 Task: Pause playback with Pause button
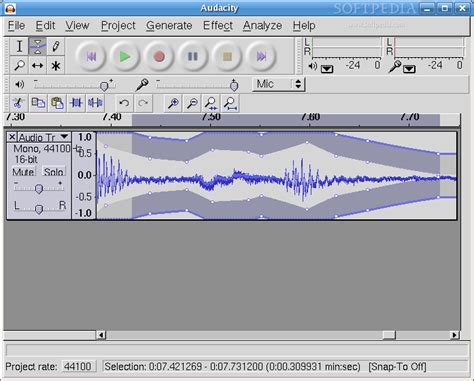pos(193,56)
